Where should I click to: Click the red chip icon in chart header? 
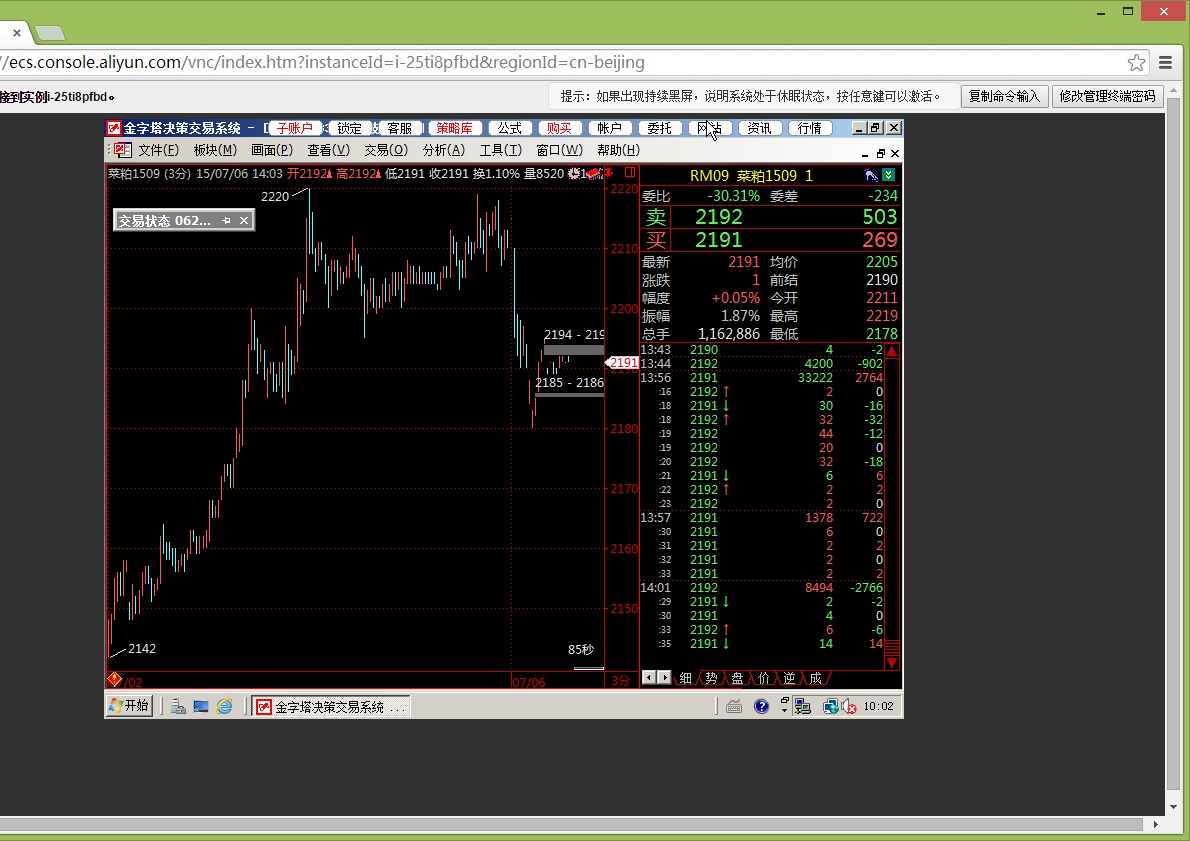pyautogui.click(x=594, y=174)
